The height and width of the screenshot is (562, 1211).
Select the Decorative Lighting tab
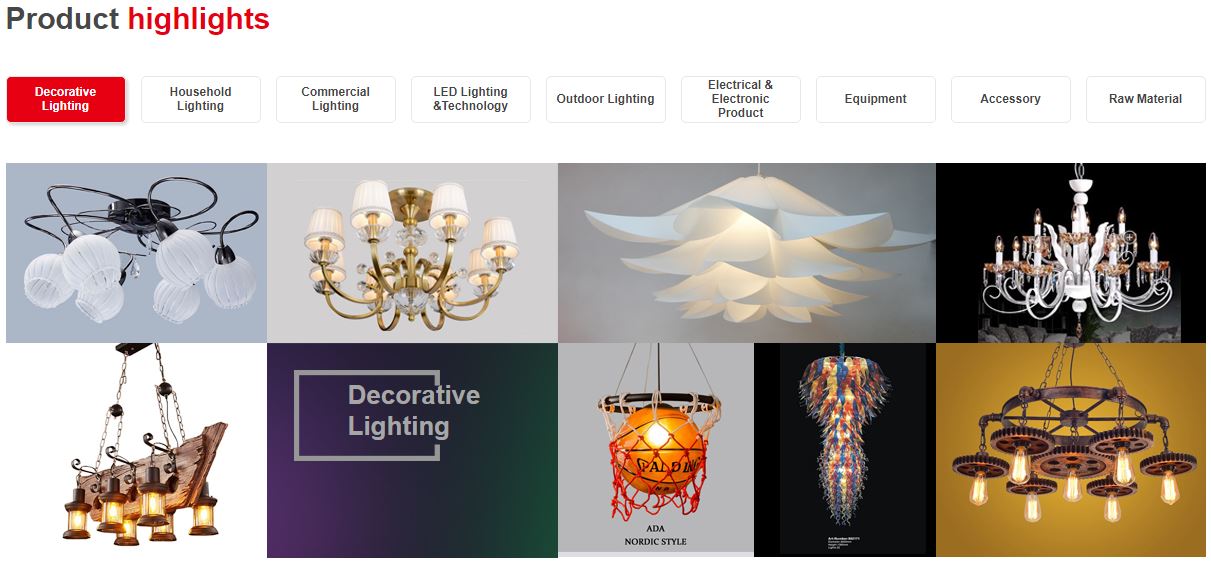(66, 99)
